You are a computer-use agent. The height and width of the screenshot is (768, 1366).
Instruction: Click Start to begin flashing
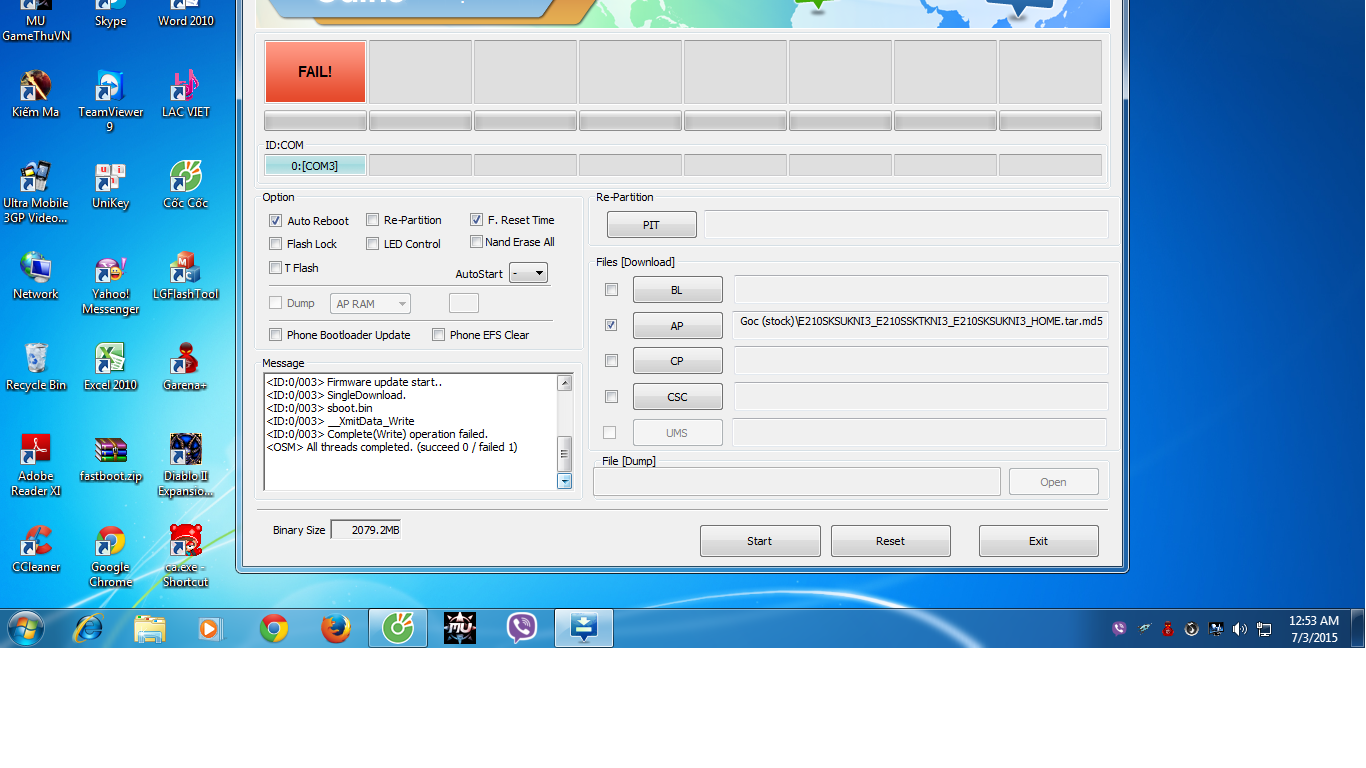(x=760, y=541)
